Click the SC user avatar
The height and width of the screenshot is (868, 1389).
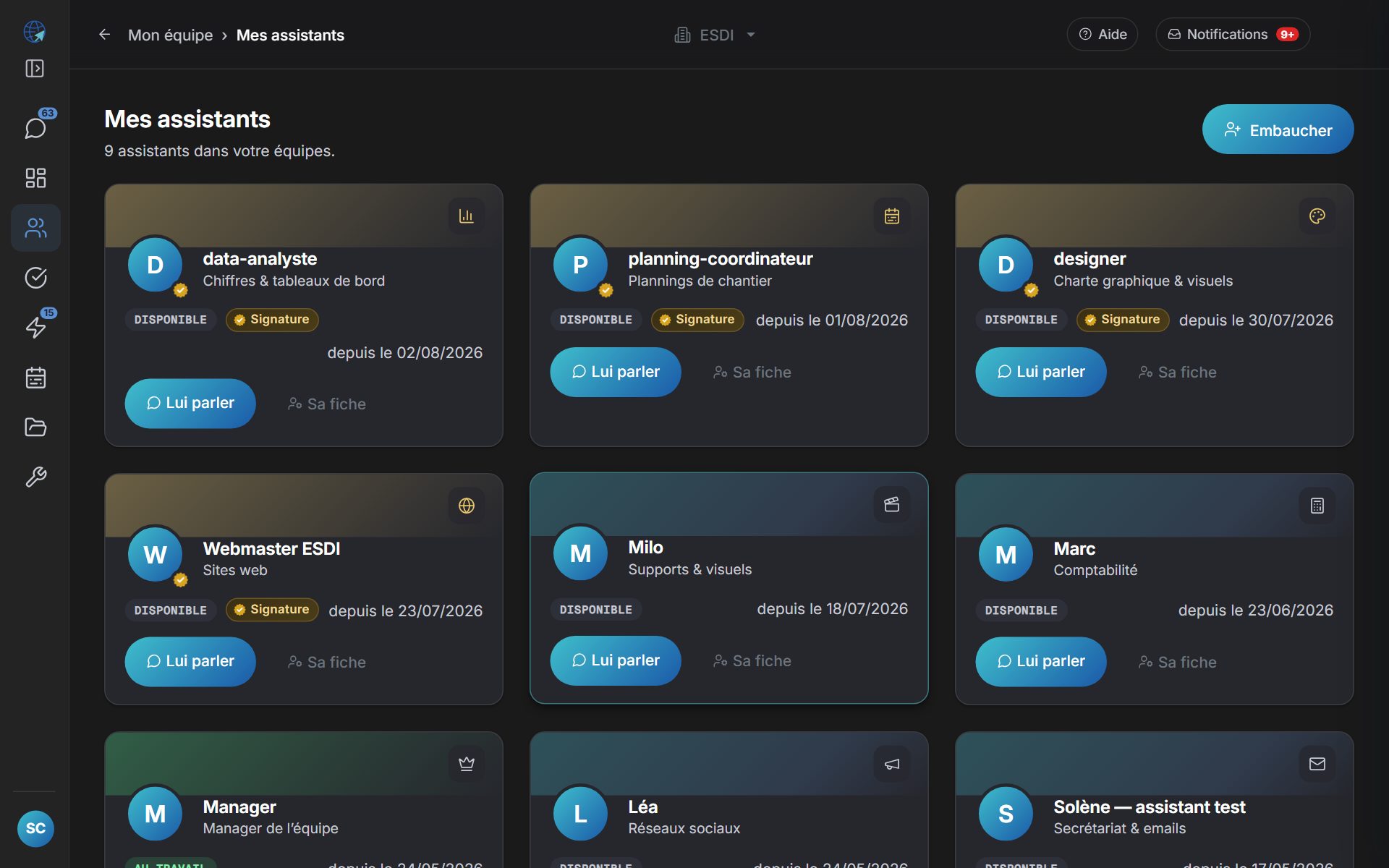pos(35,828)
